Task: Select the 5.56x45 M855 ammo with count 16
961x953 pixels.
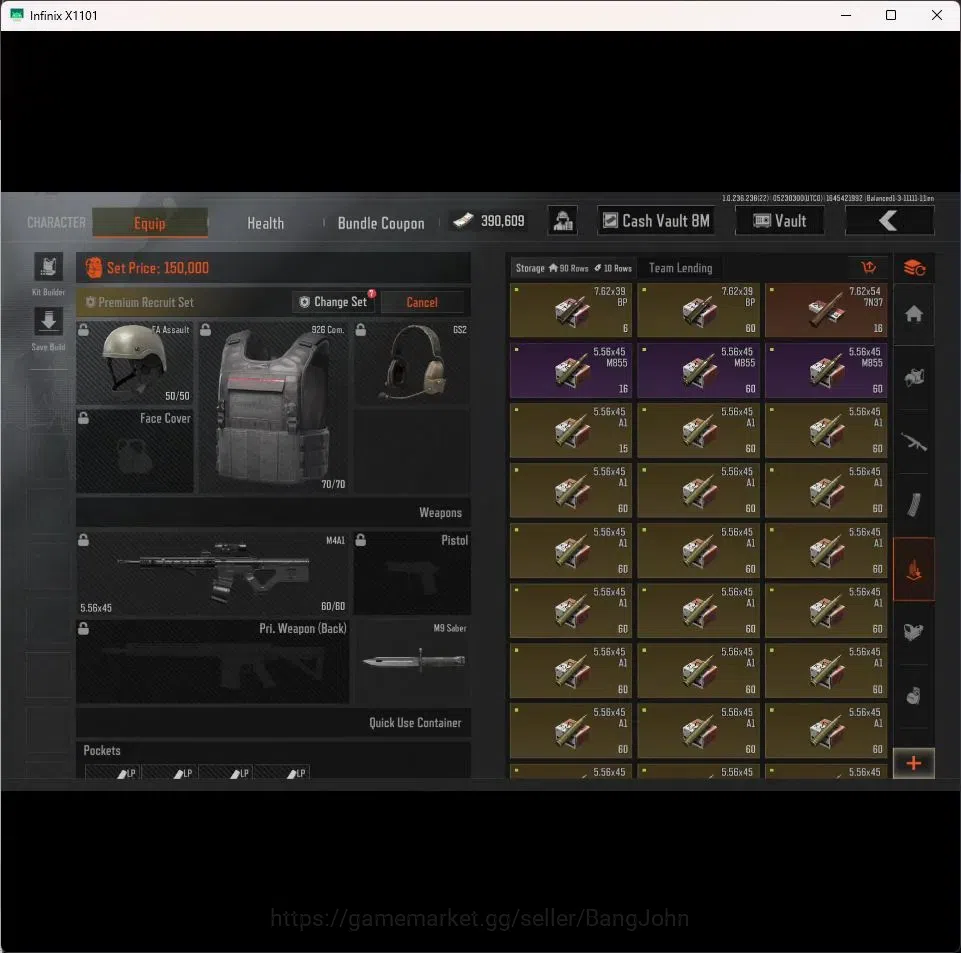Action: point(571,370)
